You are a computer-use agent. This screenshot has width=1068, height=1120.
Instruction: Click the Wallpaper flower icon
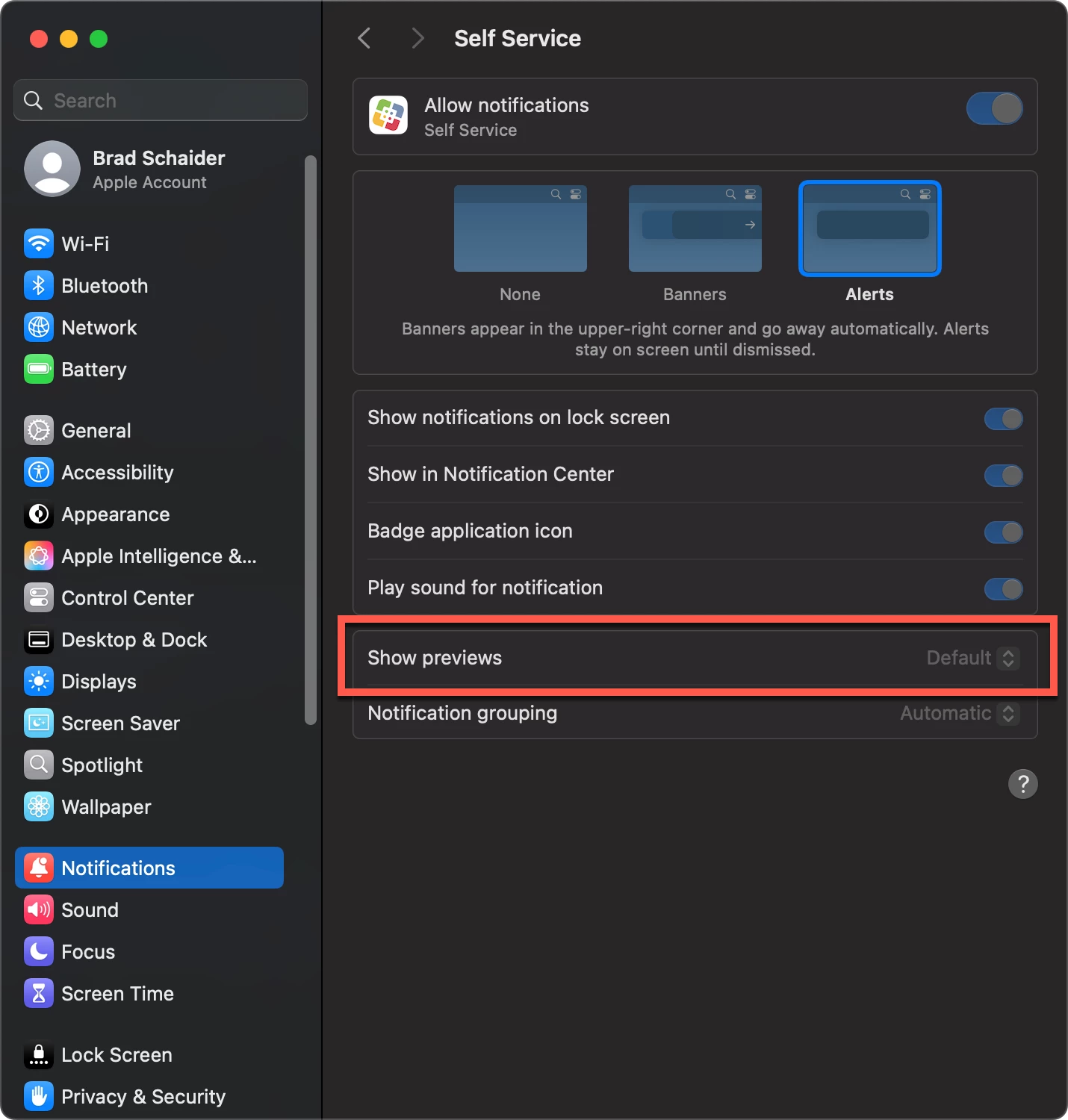39,806
